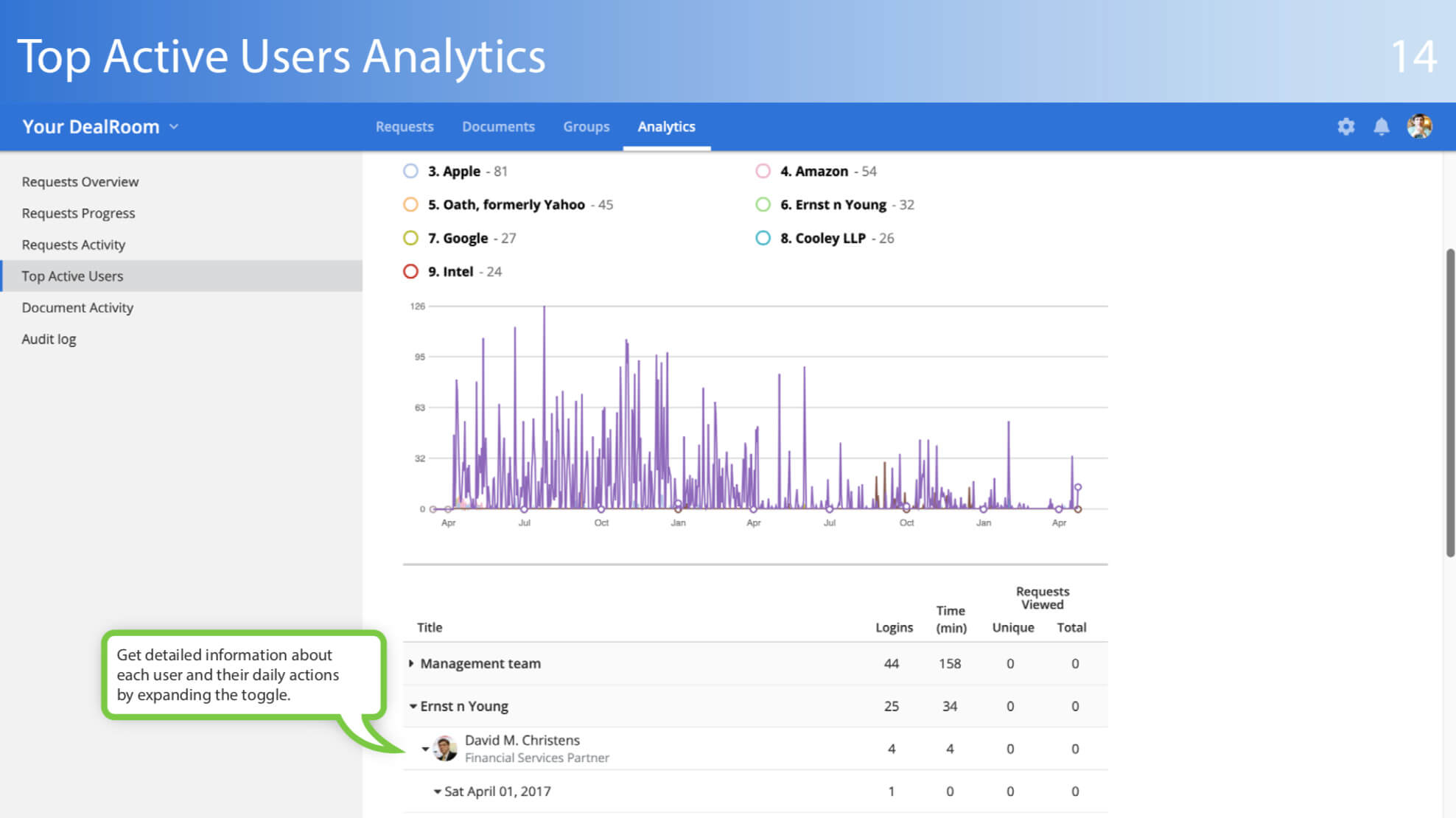Screen dimensions: 1456x818
Task: Open Document Activity in sidebar
Action: pyautogui.click(x=77, y=308)
